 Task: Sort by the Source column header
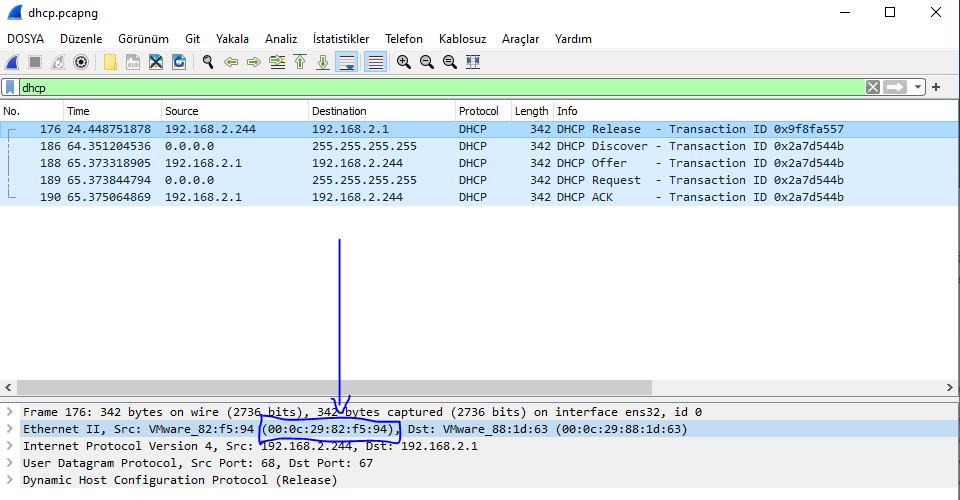[235, 111]
